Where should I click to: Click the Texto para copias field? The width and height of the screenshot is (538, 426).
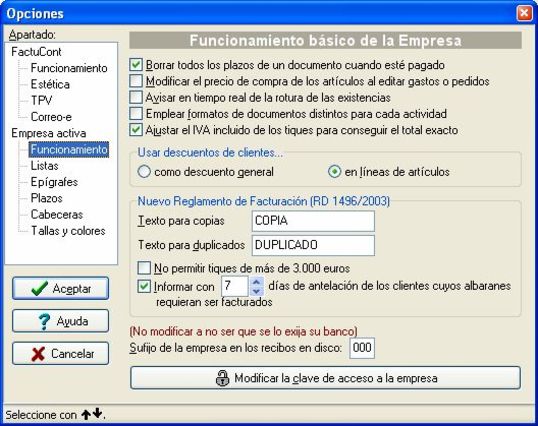[x=313, y=221]
